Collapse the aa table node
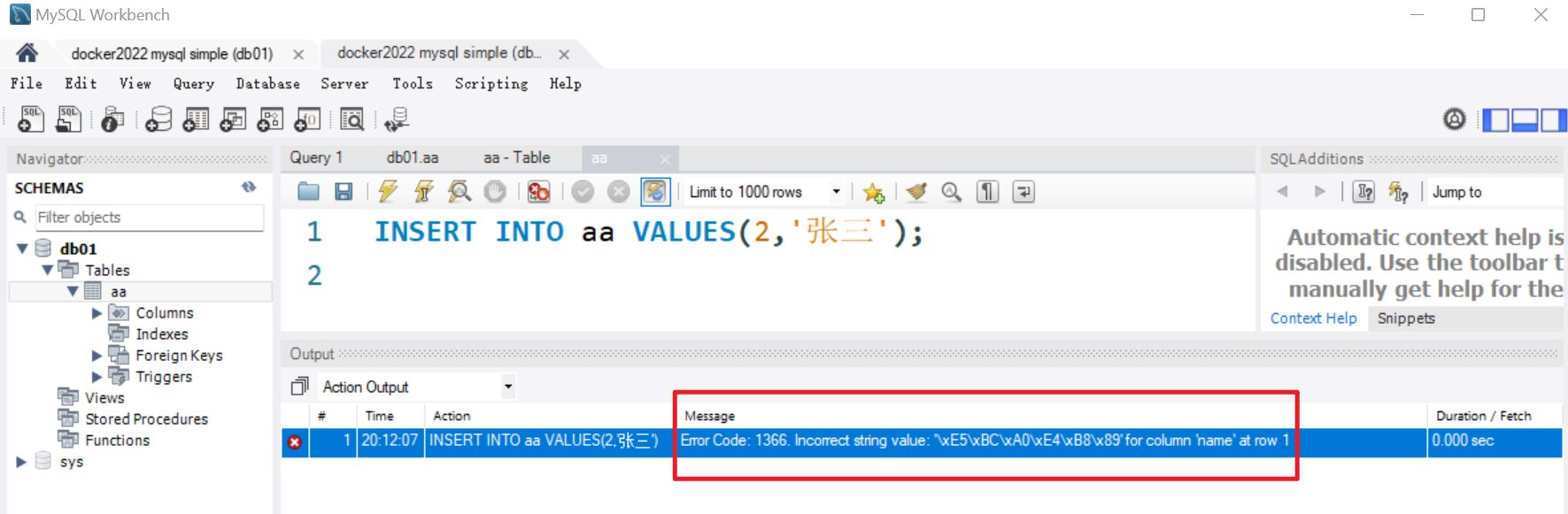Viewport: 1568px width, 514px height. (x=73, y=291)
